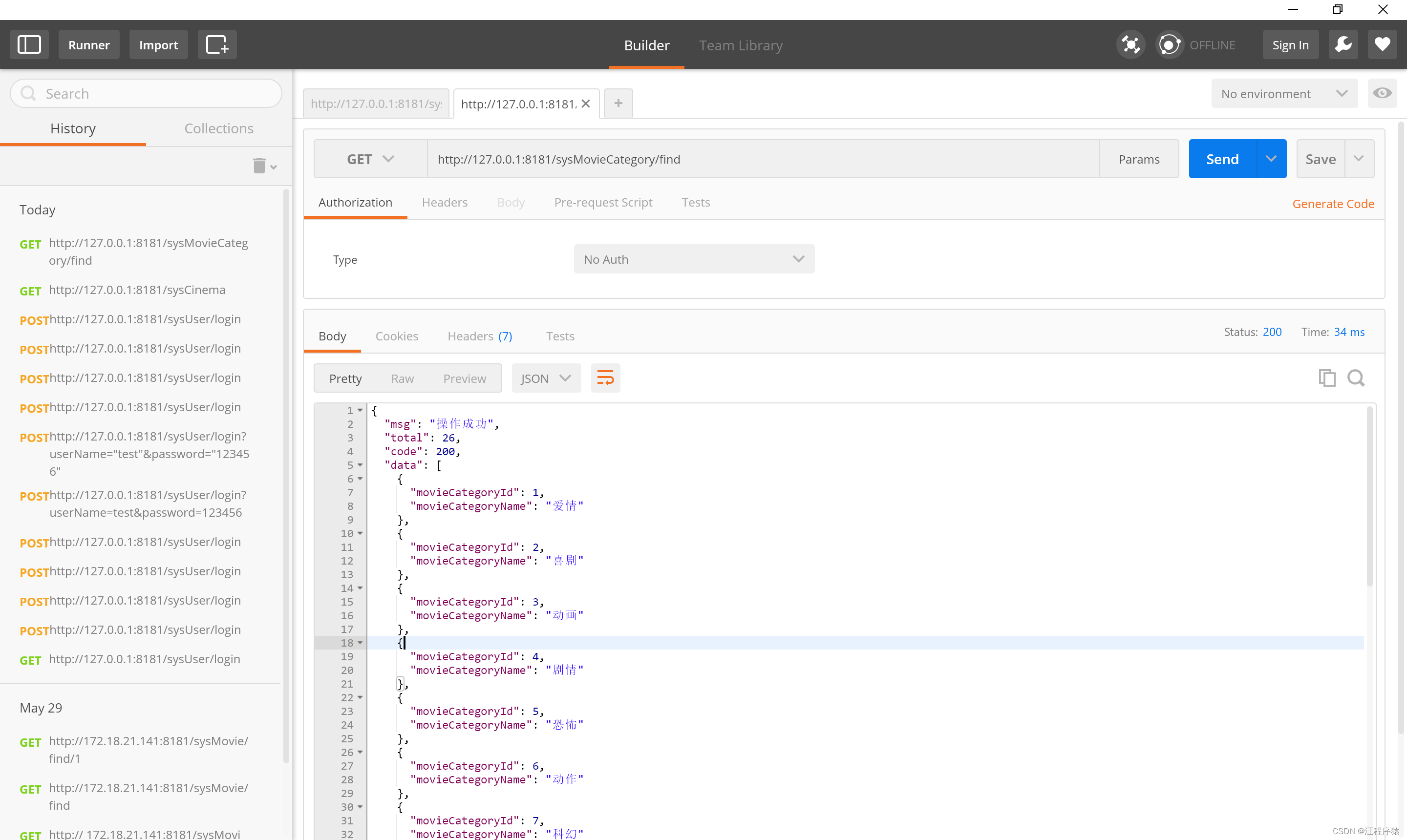
Task: Copy response with the copy icon
Action: 1326,378
